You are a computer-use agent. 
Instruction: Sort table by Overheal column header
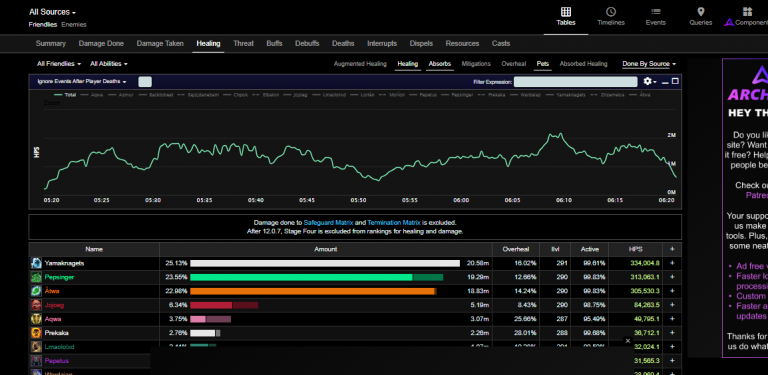(515, 249)
